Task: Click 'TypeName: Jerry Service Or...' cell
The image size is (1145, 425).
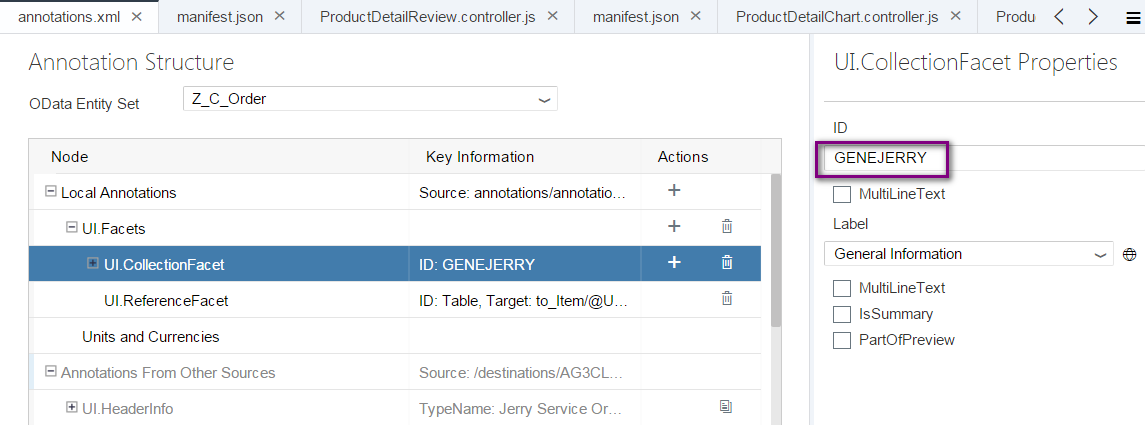Action: [x=521, y=408]
